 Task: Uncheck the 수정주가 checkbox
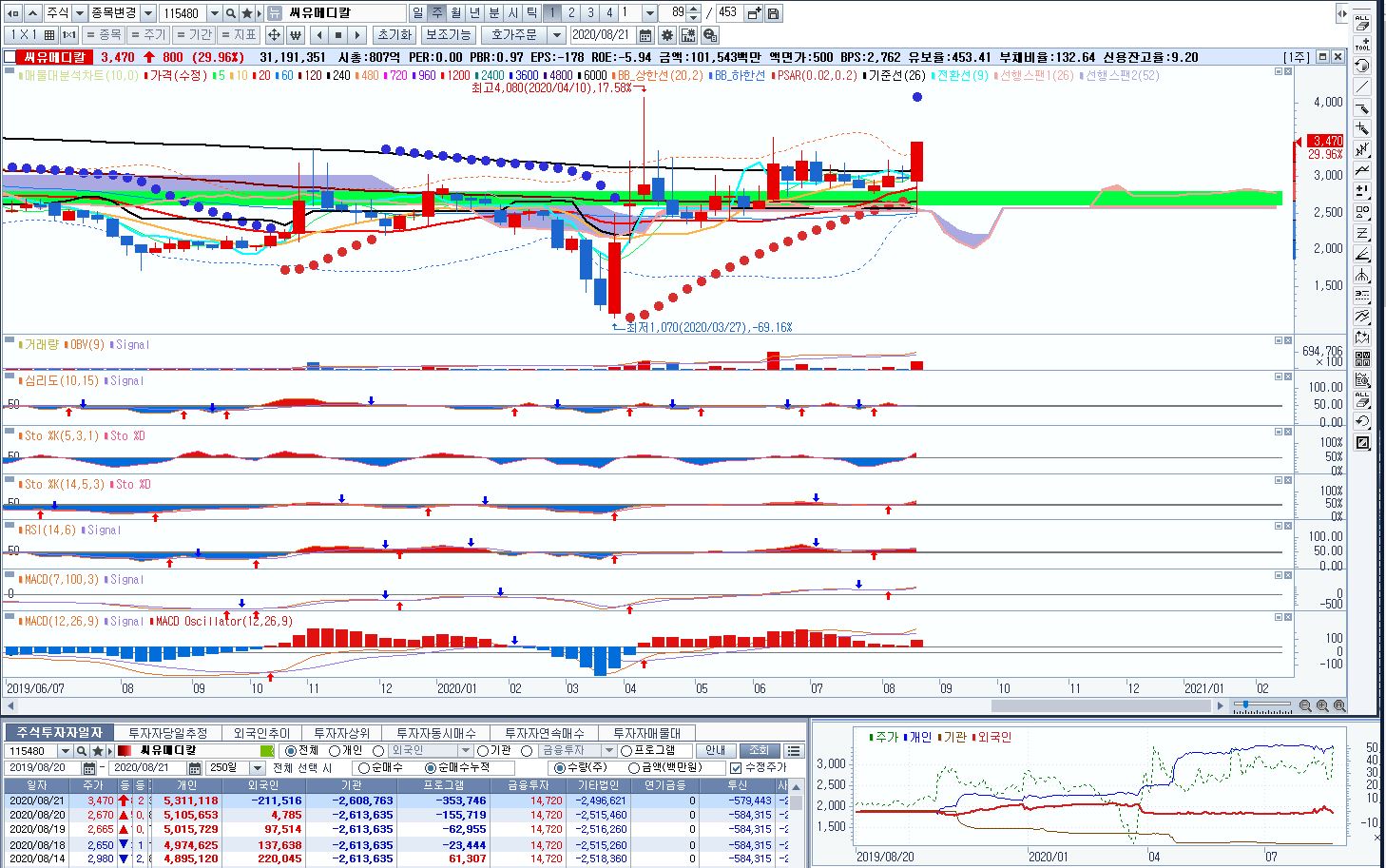(736, 767)
